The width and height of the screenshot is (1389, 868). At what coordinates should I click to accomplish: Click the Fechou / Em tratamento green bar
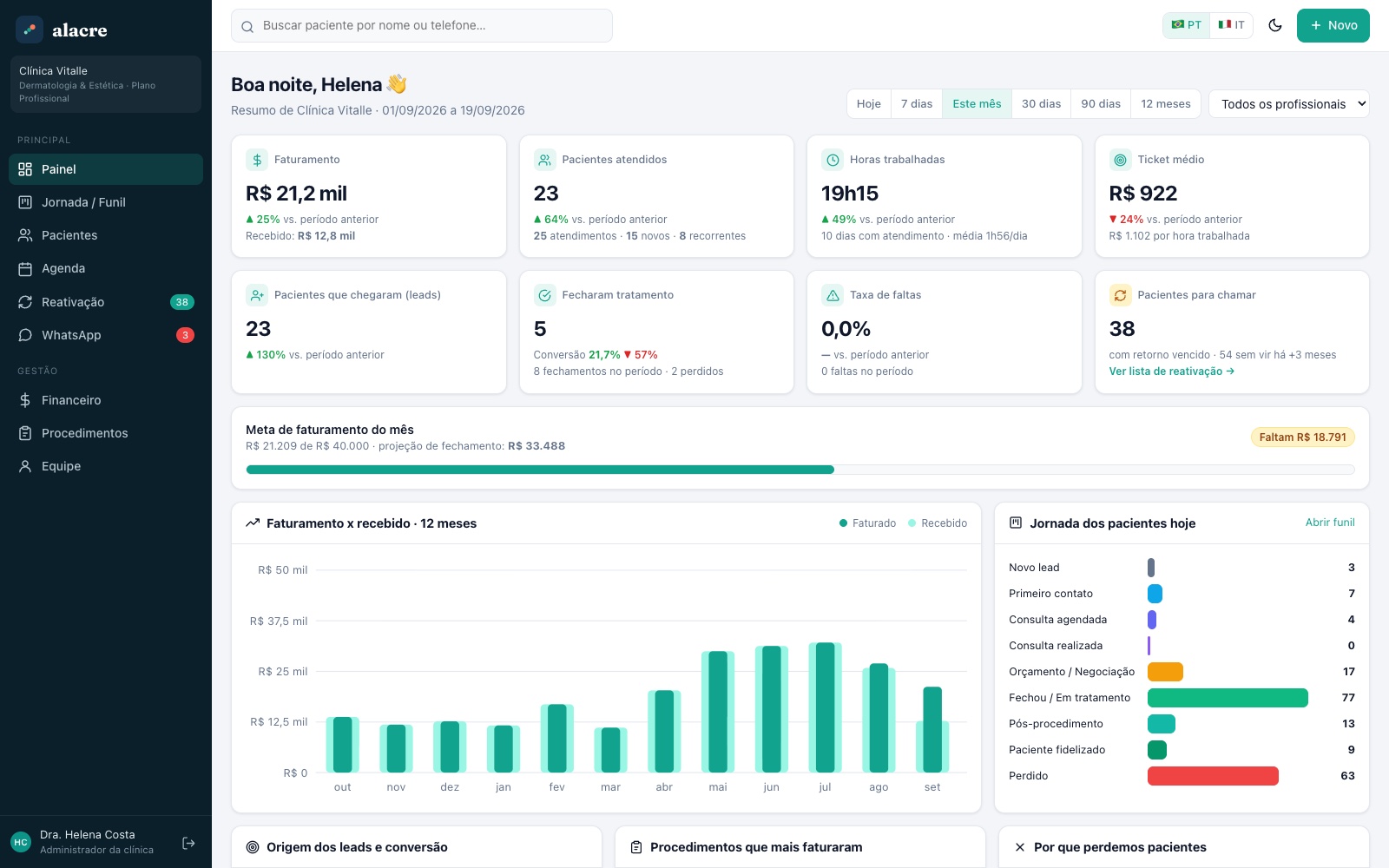(1228, 698)
